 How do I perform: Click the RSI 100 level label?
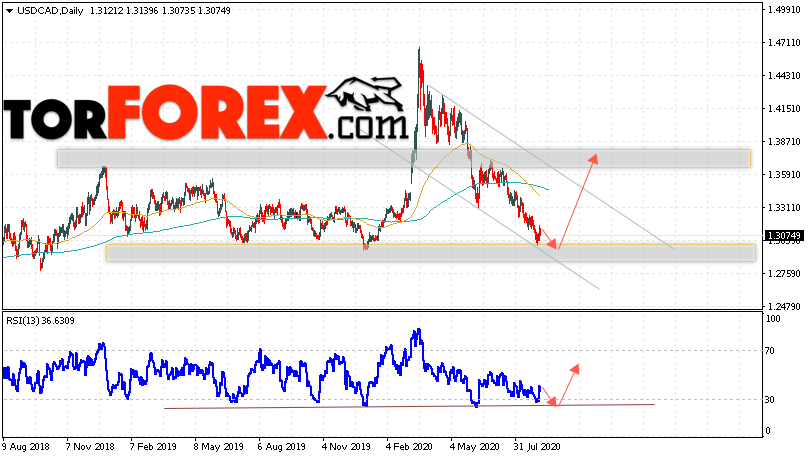pyautogui.click(x=773, y=319)
